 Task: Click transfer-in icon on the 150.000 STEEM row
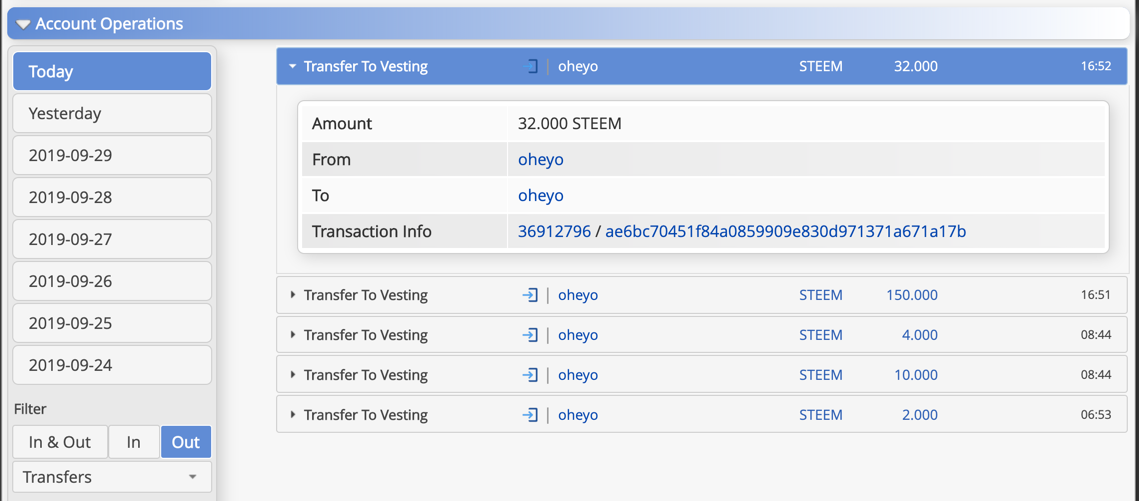[x=530, y=296]
